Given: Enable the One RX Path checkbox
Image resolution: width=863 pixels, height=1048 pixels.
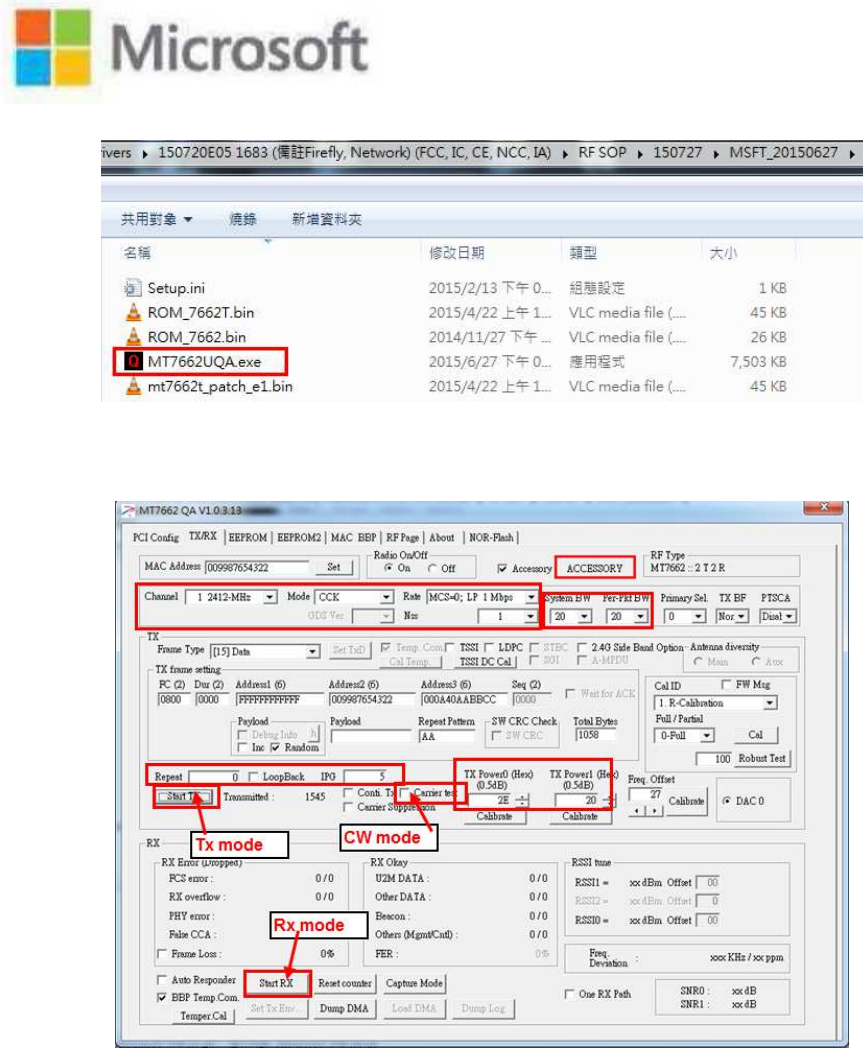Looking at the screenshot, I should 569,994.
